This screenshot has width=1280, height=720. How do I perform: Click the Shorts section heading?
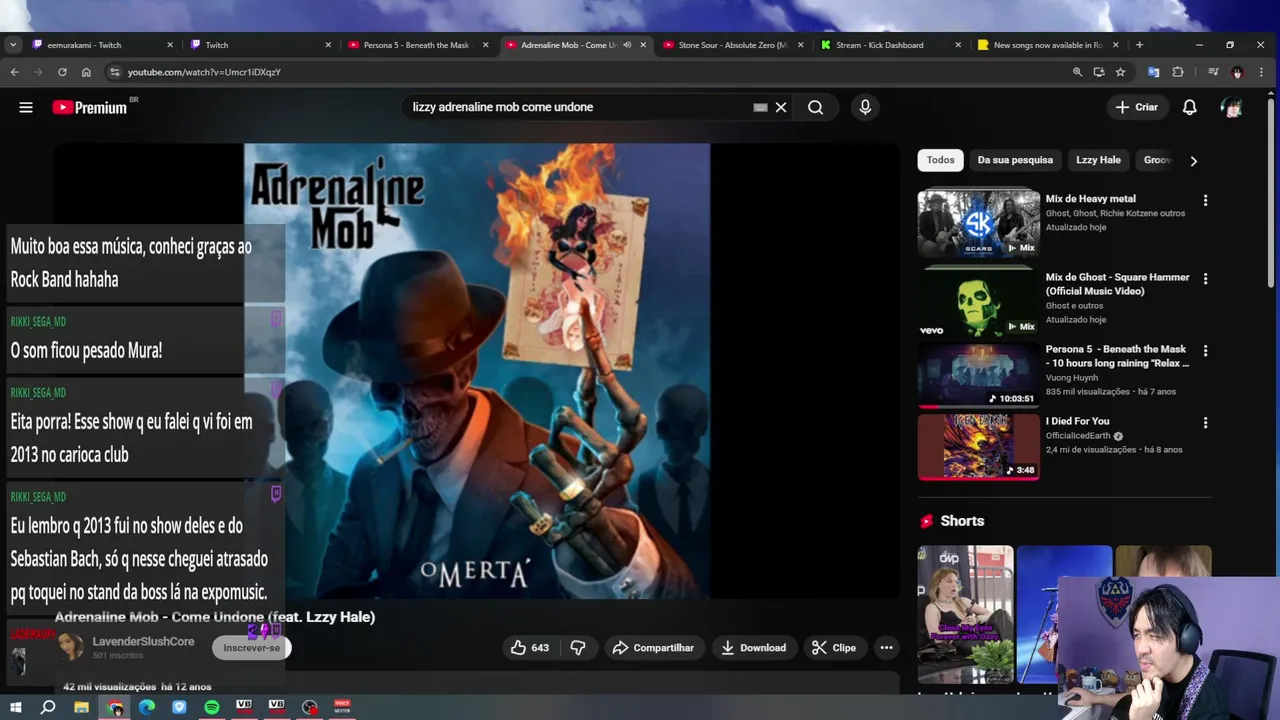962,521
